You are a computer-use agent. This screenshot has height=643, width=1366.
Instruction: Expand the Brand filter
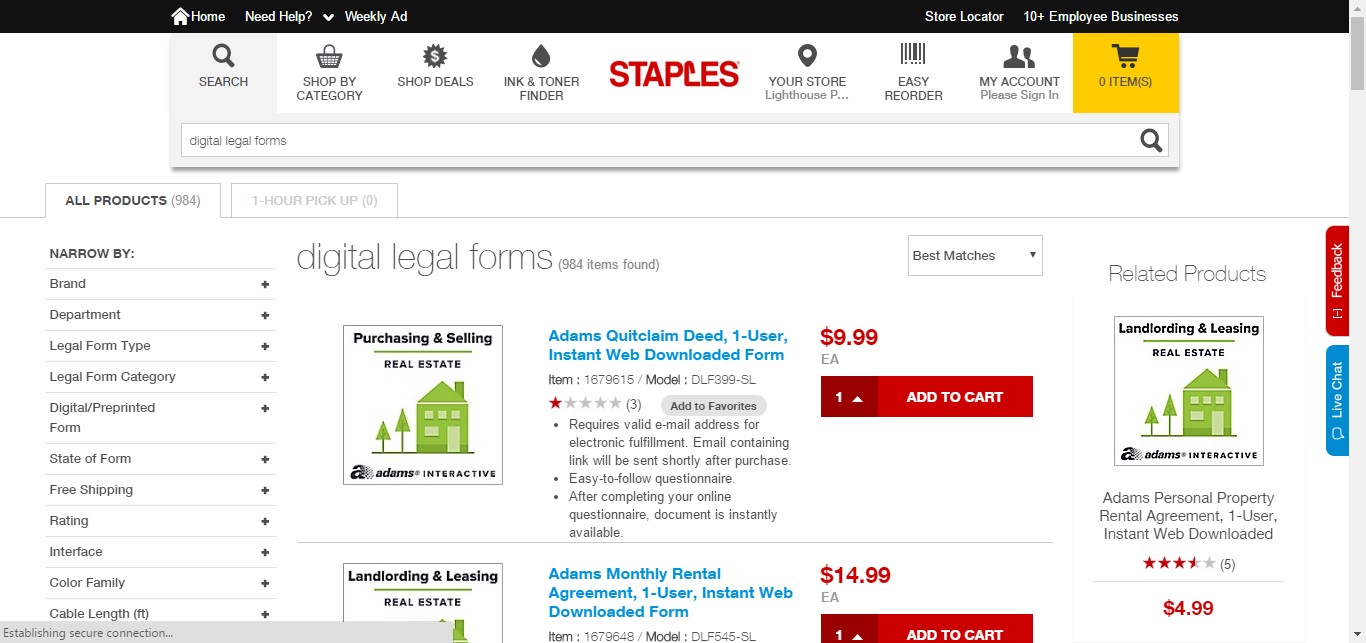point(265,284)
